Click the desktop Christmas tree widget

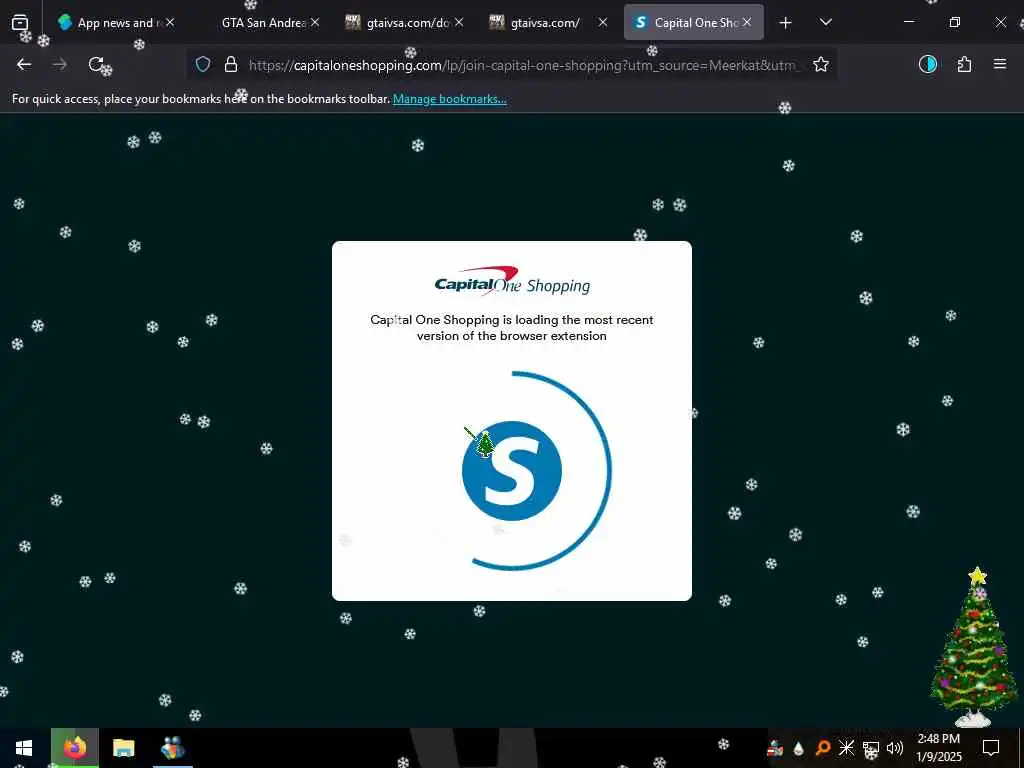click(x=976, y=647)
